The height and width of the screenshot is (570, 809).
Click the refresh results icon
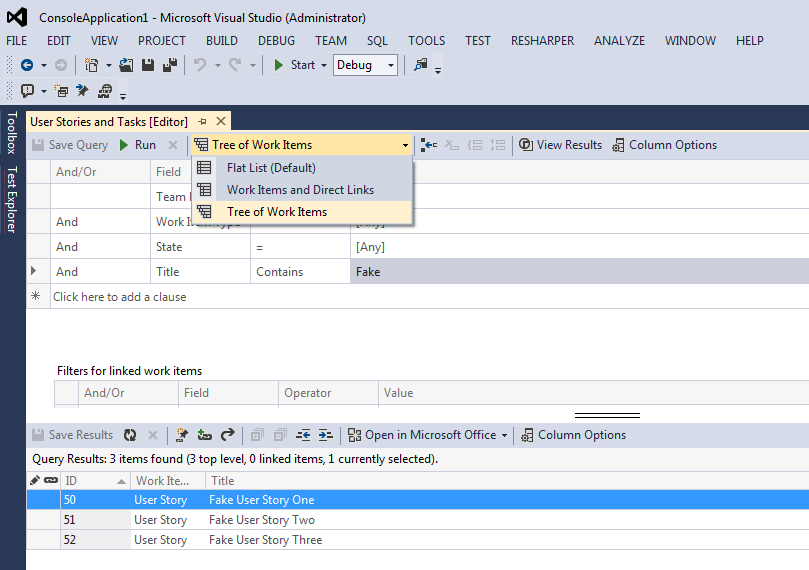130,435
